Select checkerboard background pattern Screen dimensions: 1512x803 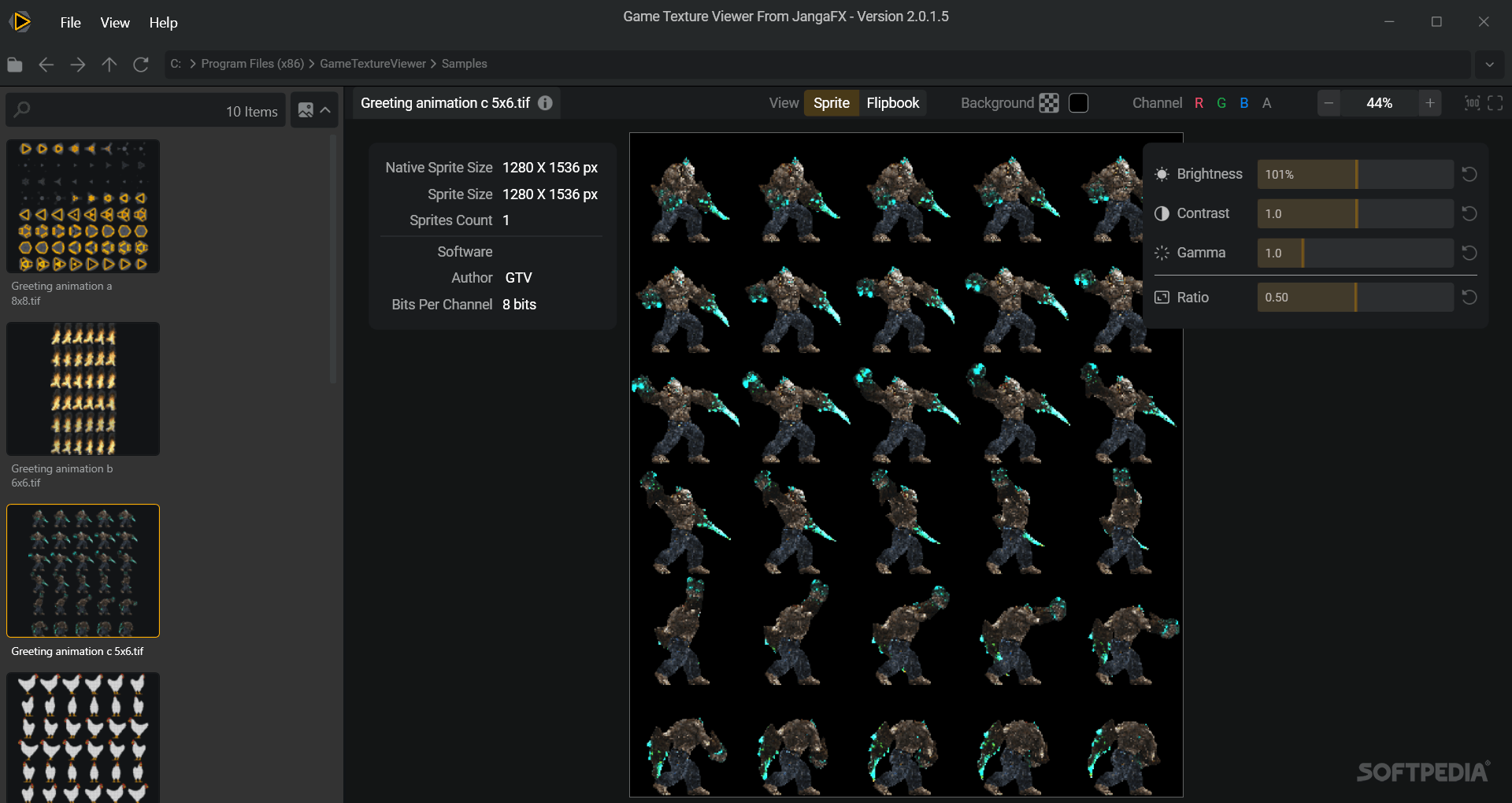1049,103
